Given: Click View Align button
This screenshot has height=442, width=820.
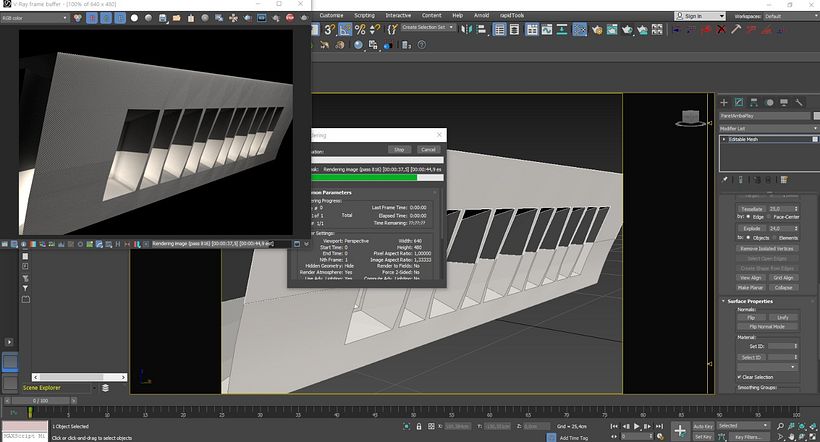Looking at the screenshot, I should click(751, 278).
